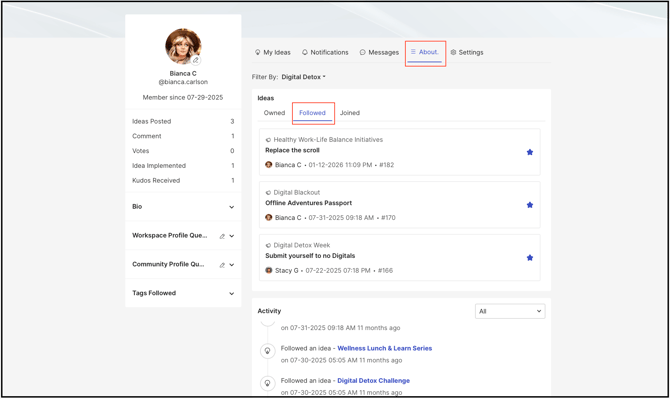
Task: Edit Workspace Profile Questions with pencil icon
Action: (222, 236)
